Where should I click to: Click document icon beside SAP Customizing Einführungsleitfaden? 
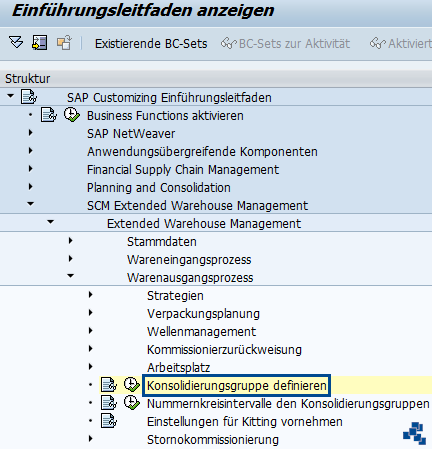point(29,97)
